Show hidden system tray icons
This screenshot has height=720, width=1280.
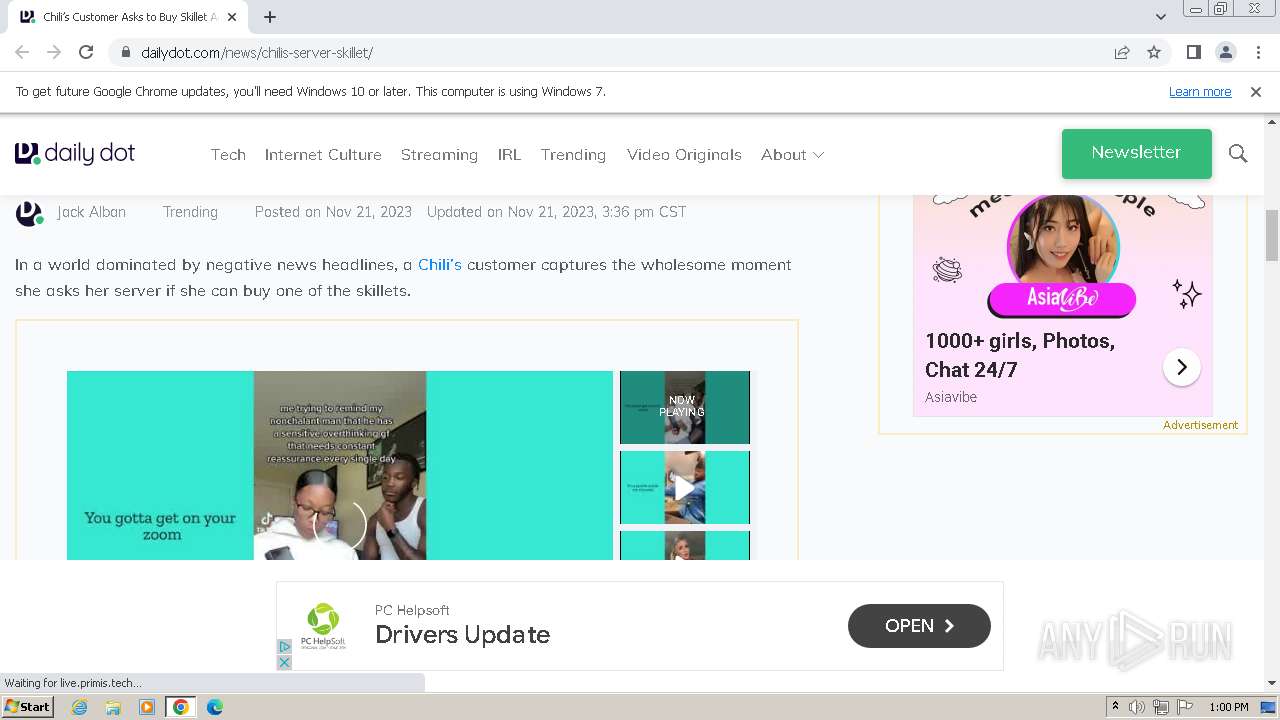point(1115,707)
